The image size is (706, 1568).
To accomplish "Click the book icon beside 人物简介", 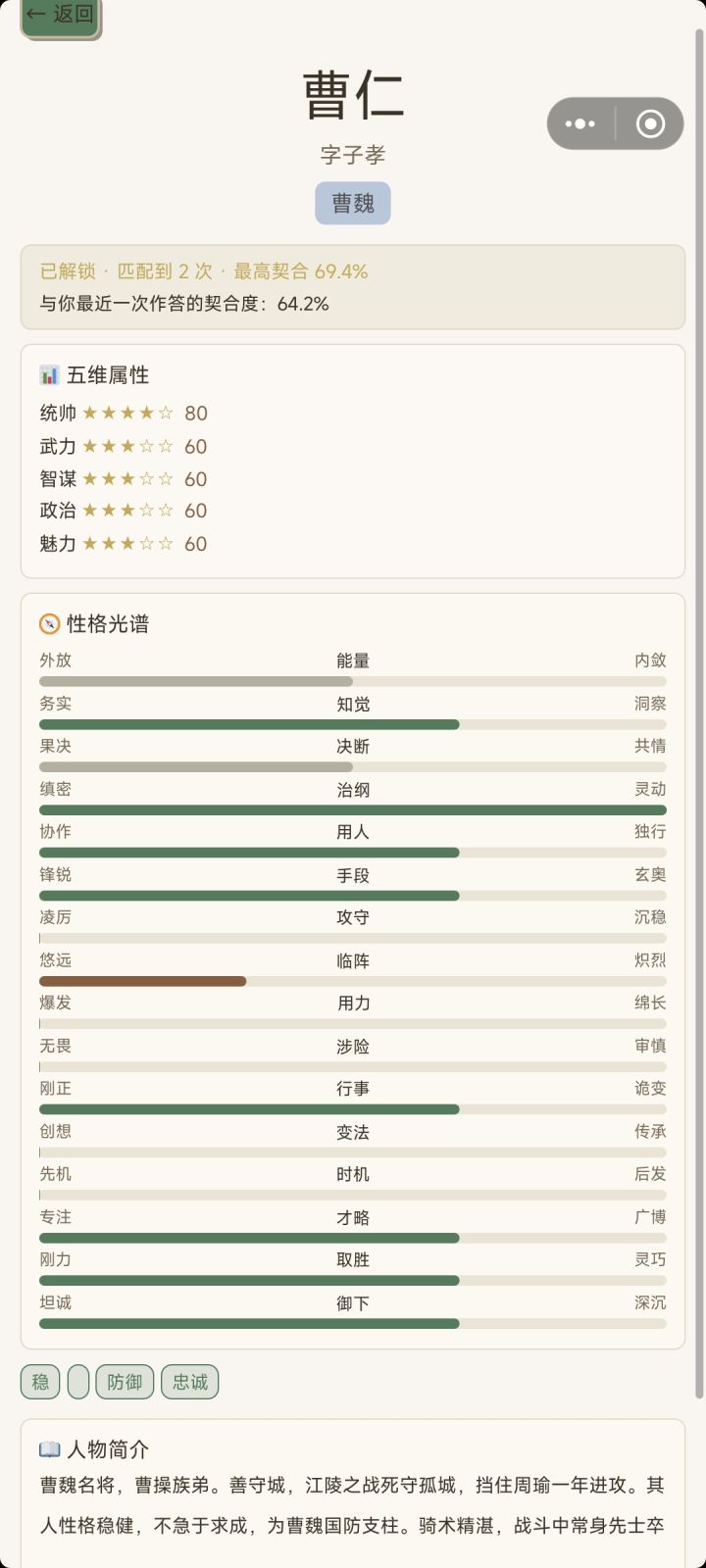I will (x=49, y=1449).
